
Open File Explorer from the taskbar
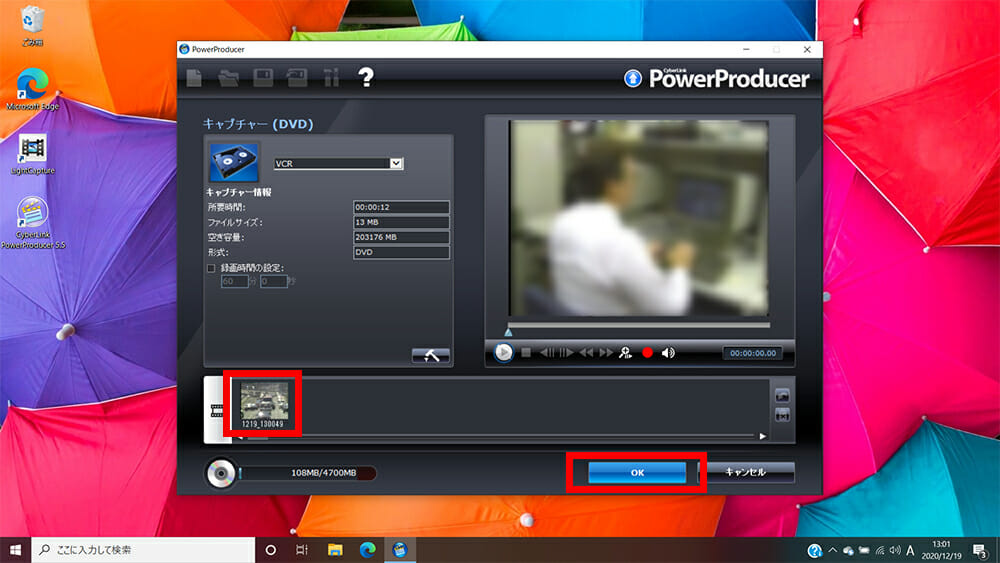click(335, 550)
